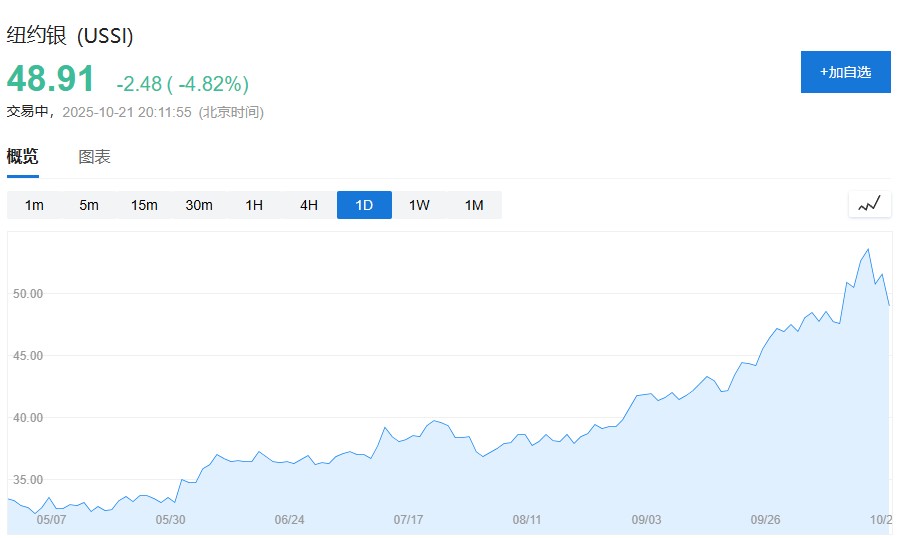The image size is (897, 538).
Task: Switch to 1W weekly view
Action: click(419, 205)
